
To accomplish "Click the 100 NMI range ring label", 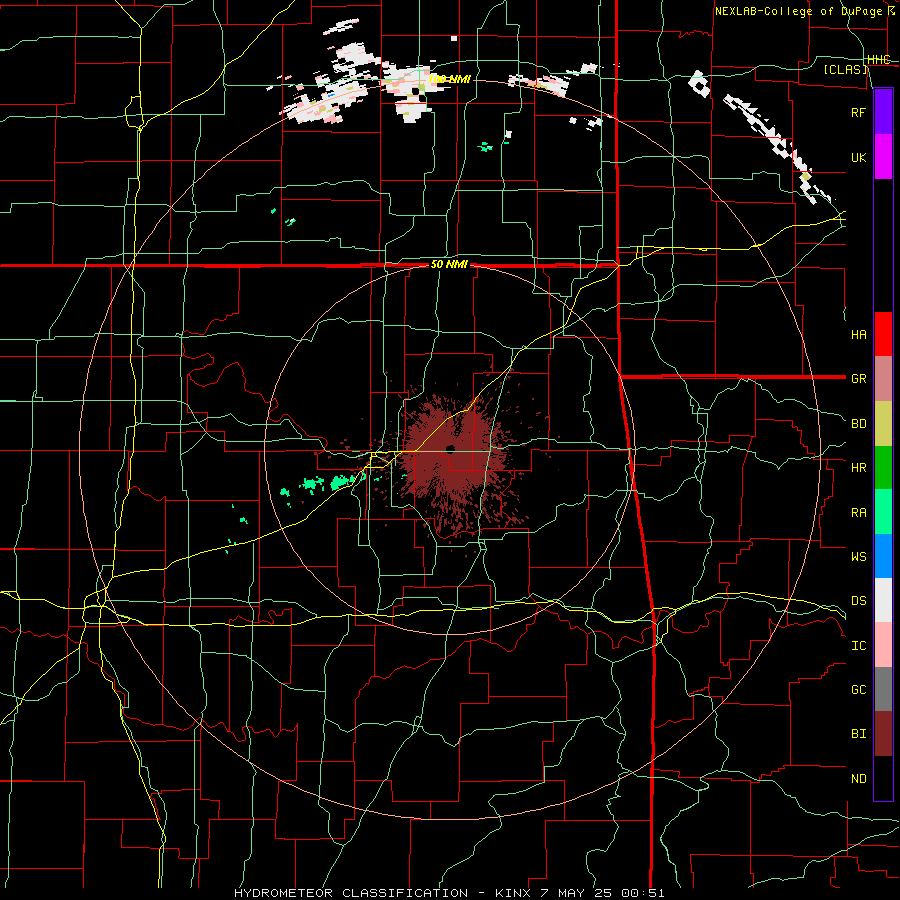I will click(449, 79).
